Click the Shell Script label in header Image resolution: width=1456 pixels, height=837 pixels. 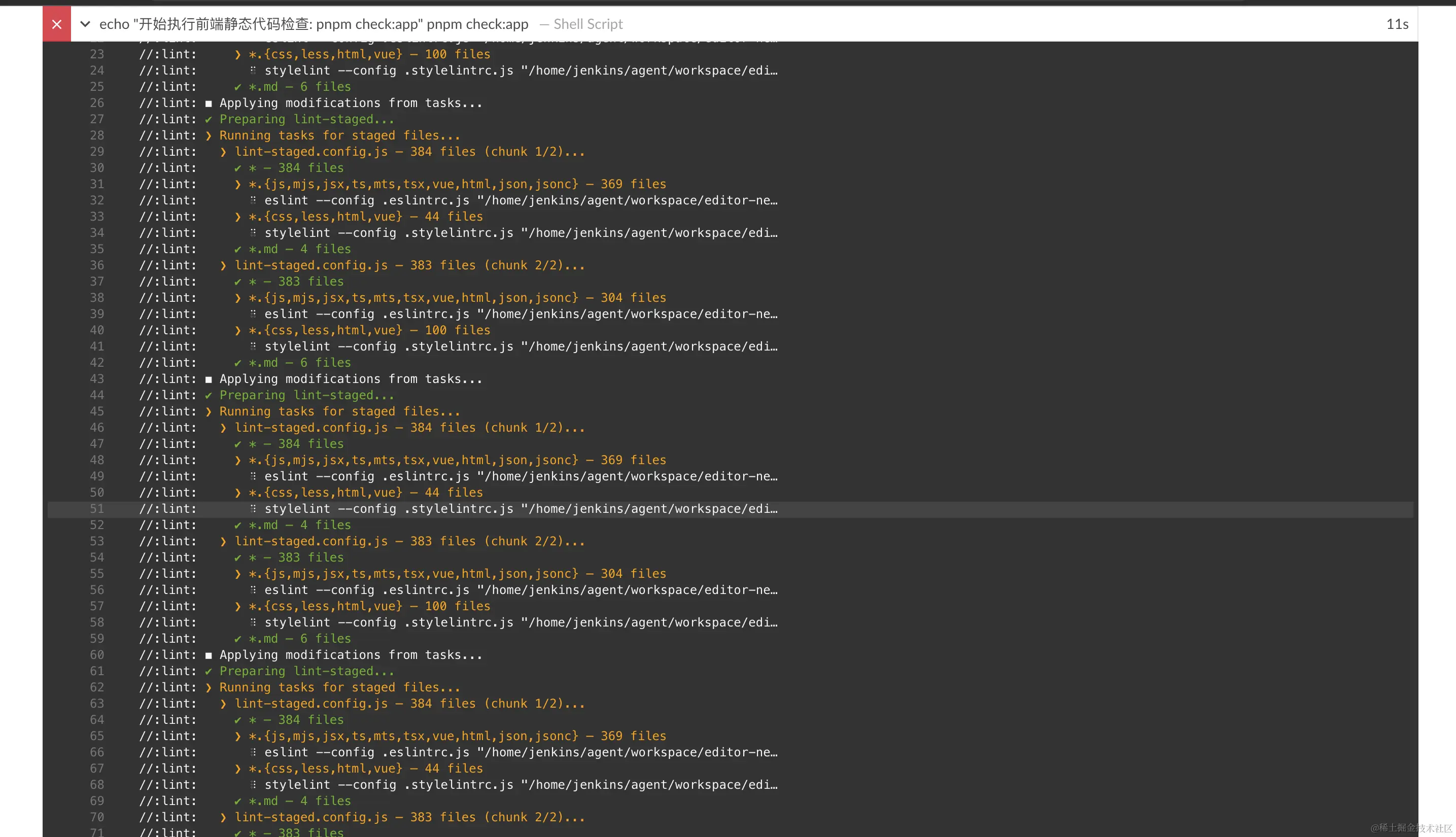(x=588, y=24)
